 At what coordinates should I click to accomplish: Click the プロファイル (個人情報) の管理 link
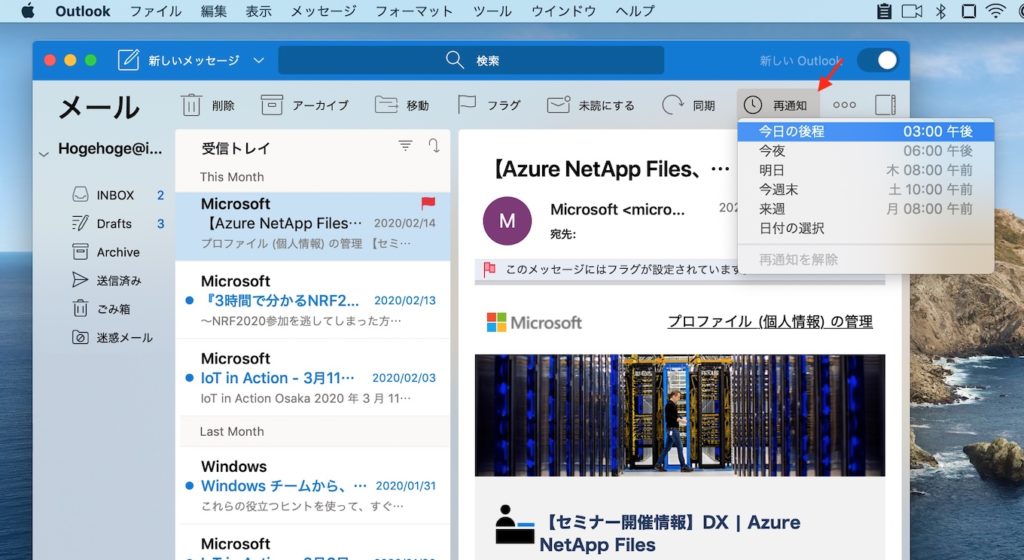(x=769, y=321)
